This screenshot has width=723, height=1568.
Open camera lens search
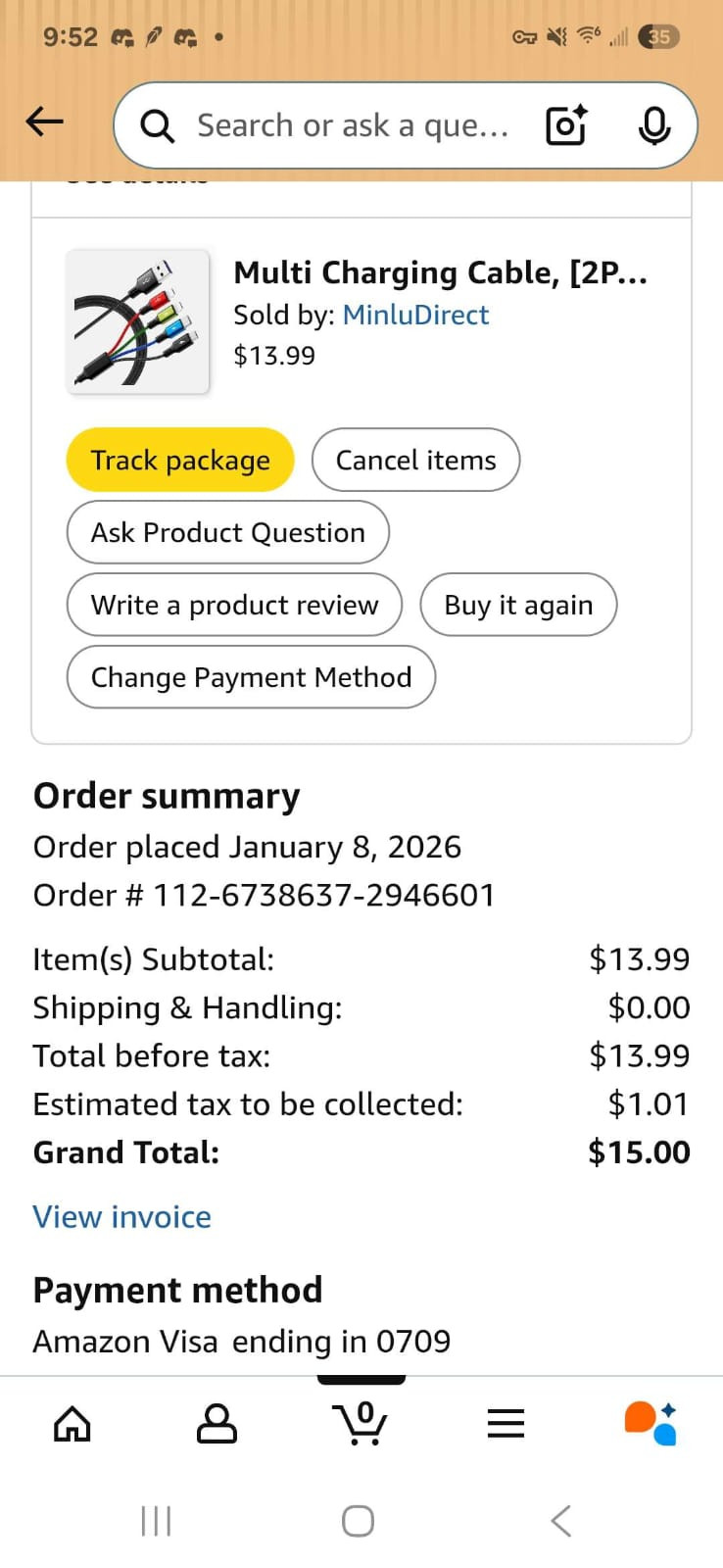click(566, 125)
